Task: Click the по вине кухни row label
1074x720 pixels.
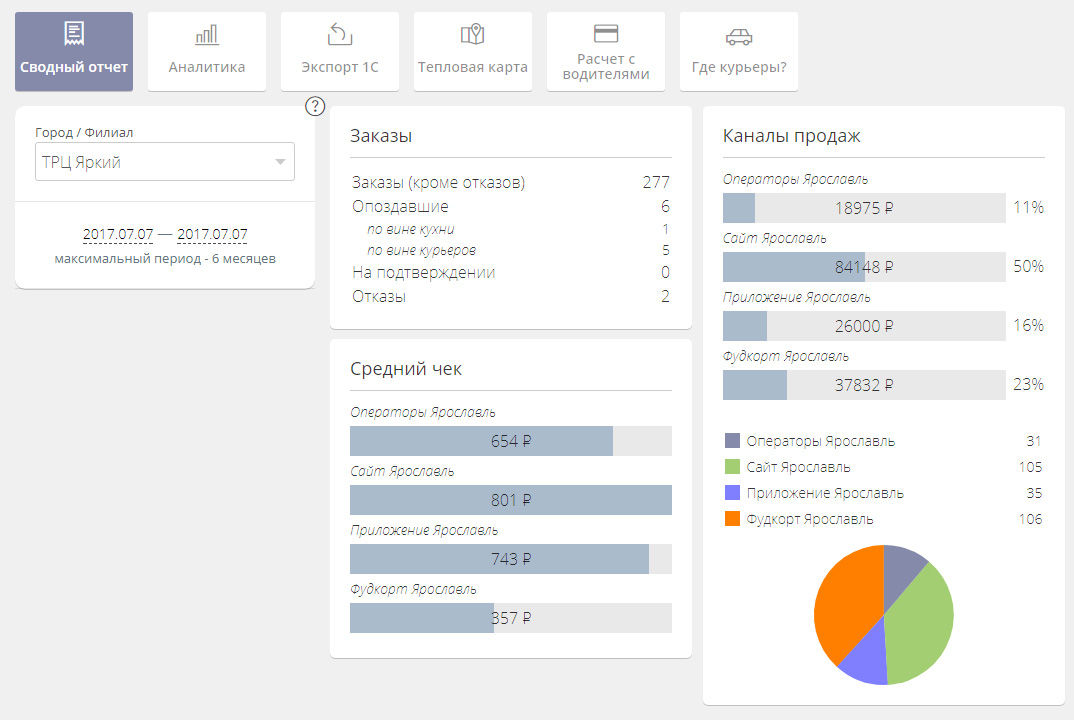Action: pyautogui.click(x=410, y=229)
